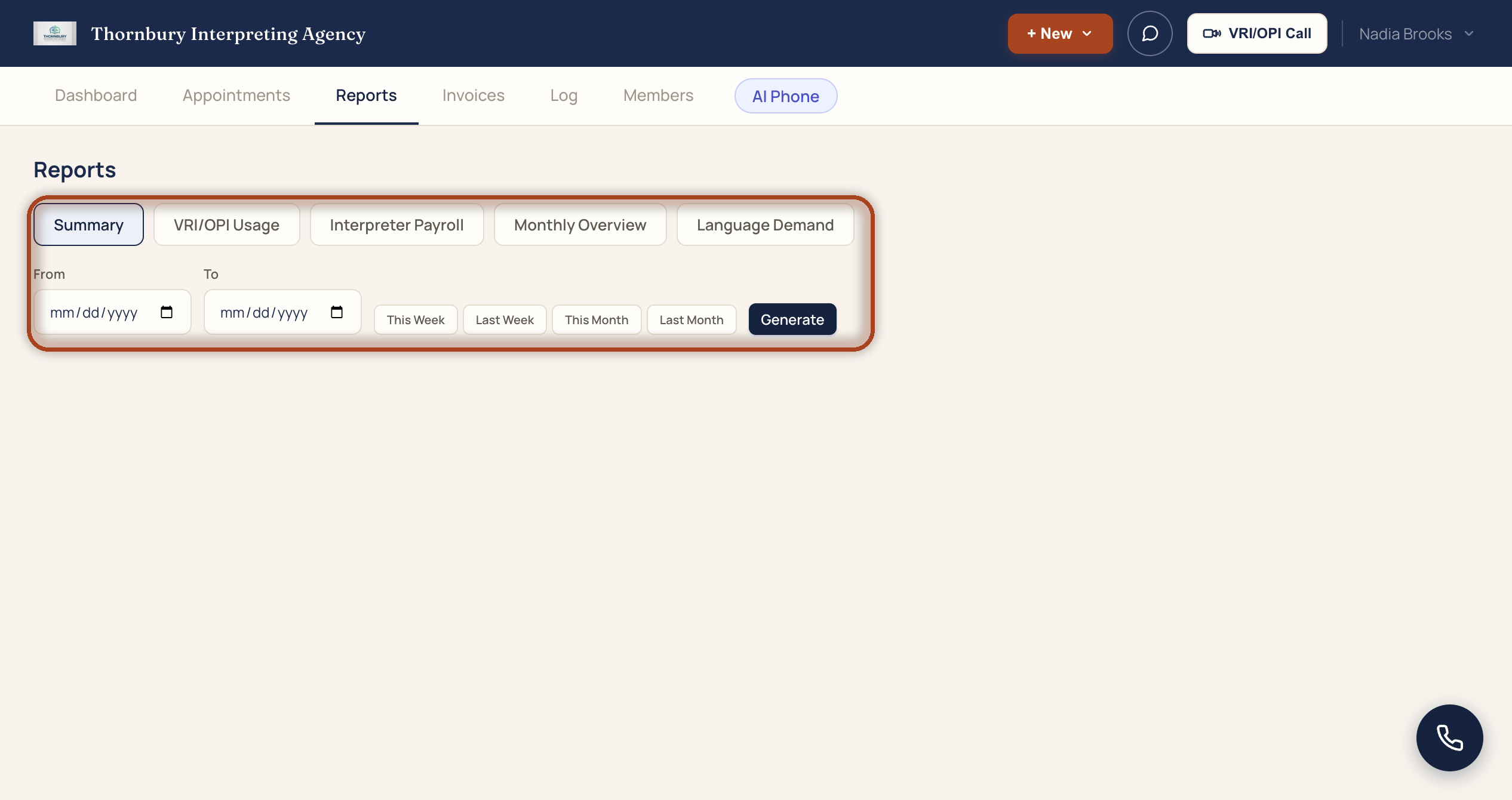Choose the Language Demand report type
1512x800 pixels.
click(x=765, y=225)
